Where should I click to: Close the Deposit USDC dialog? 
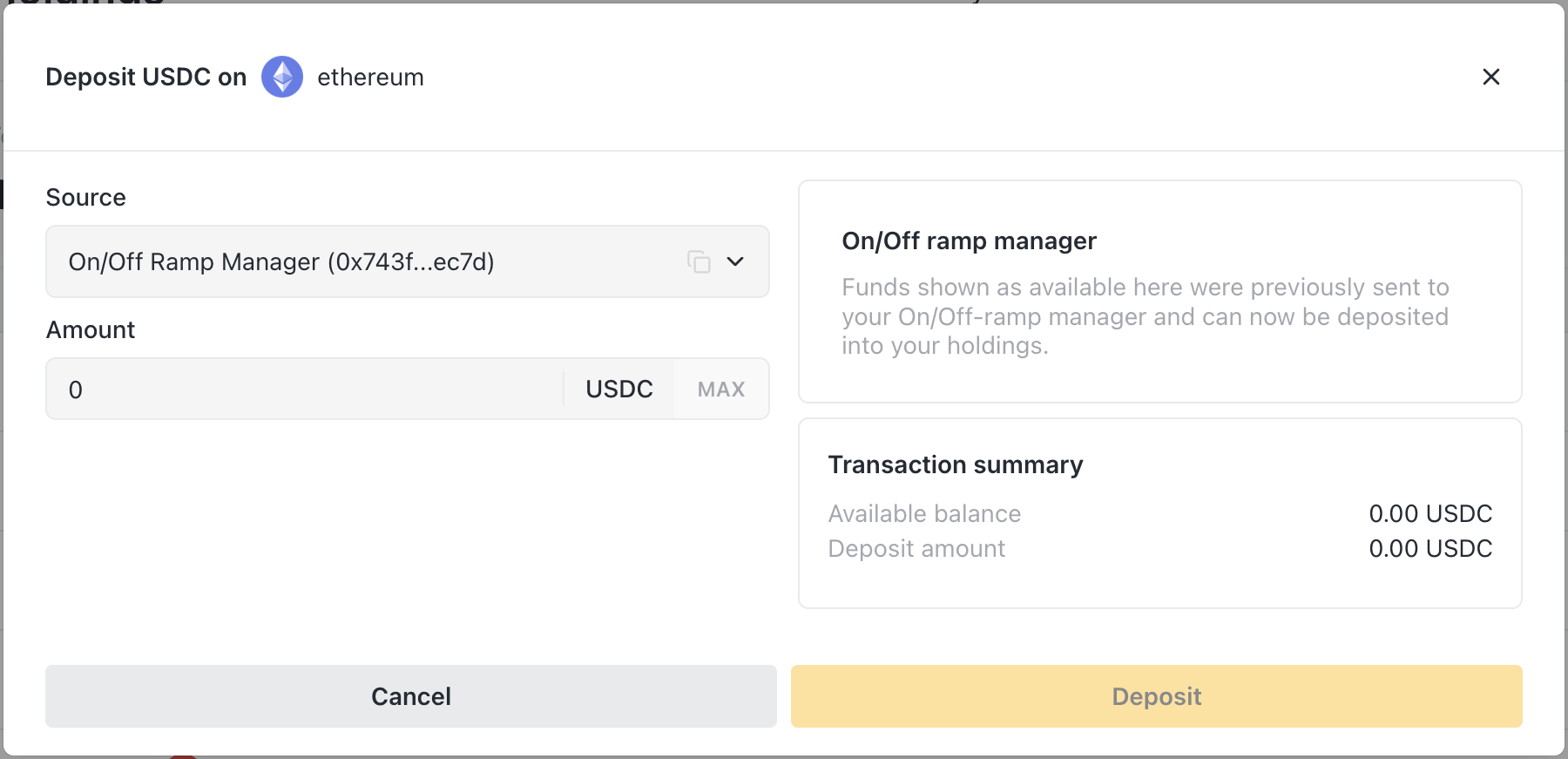[x=1490, y=77]
